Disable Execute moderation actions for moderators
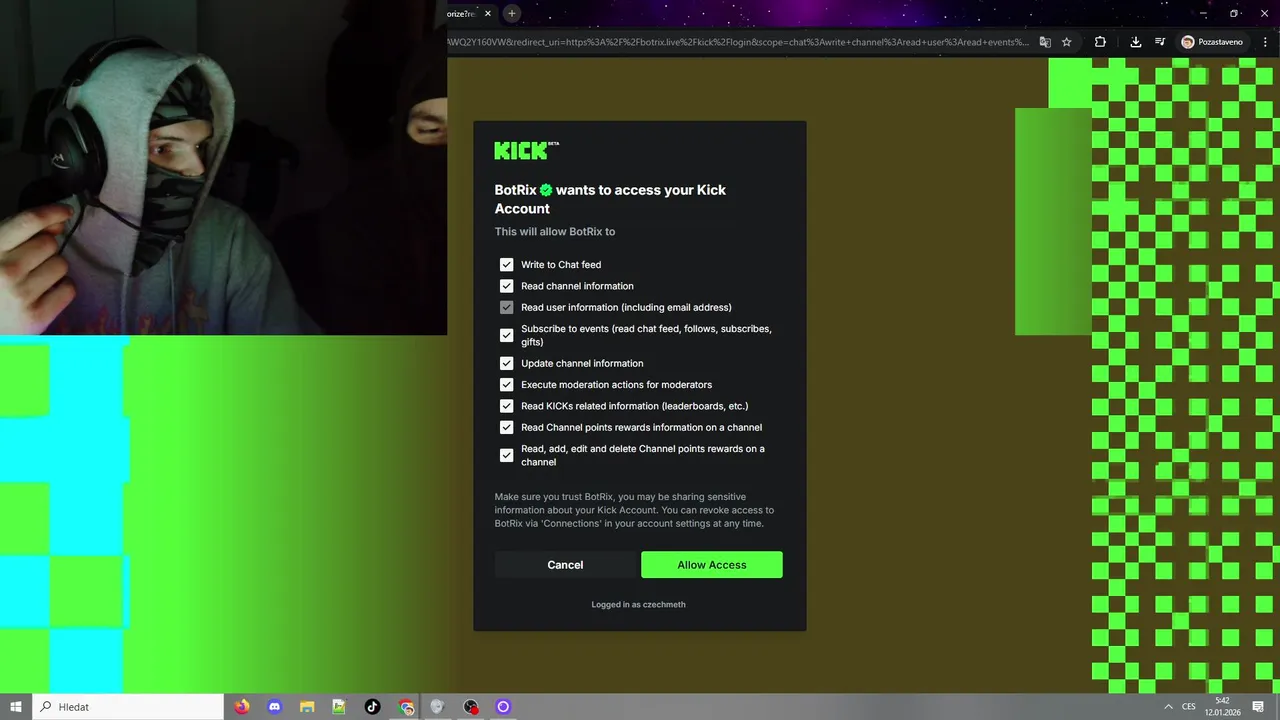Image resolution: width=1280 pixels, height=720 pixels. (x=506, y=385)
